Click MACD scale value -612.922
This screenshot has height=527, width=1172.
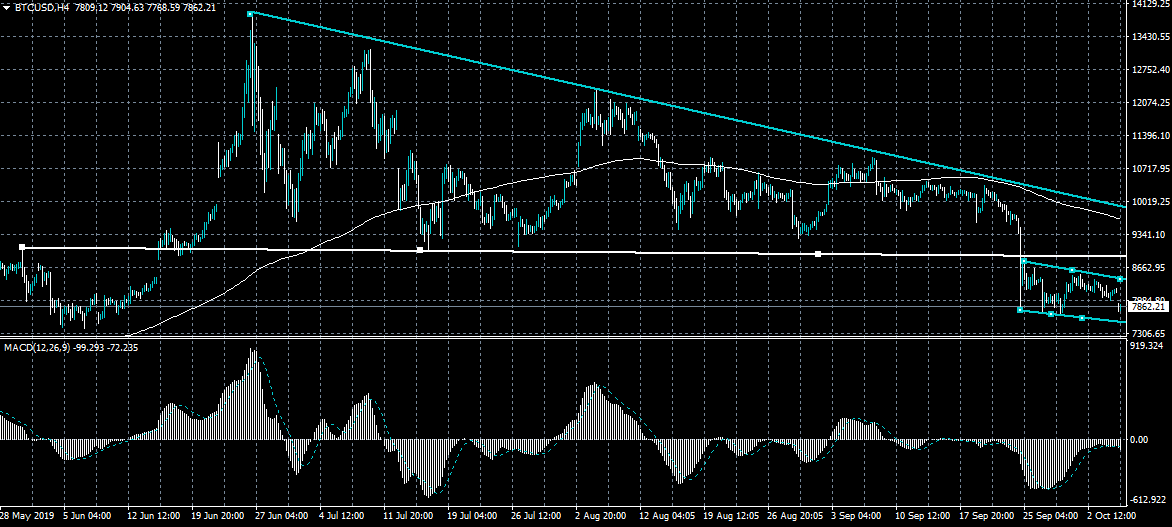[1150, 500]
